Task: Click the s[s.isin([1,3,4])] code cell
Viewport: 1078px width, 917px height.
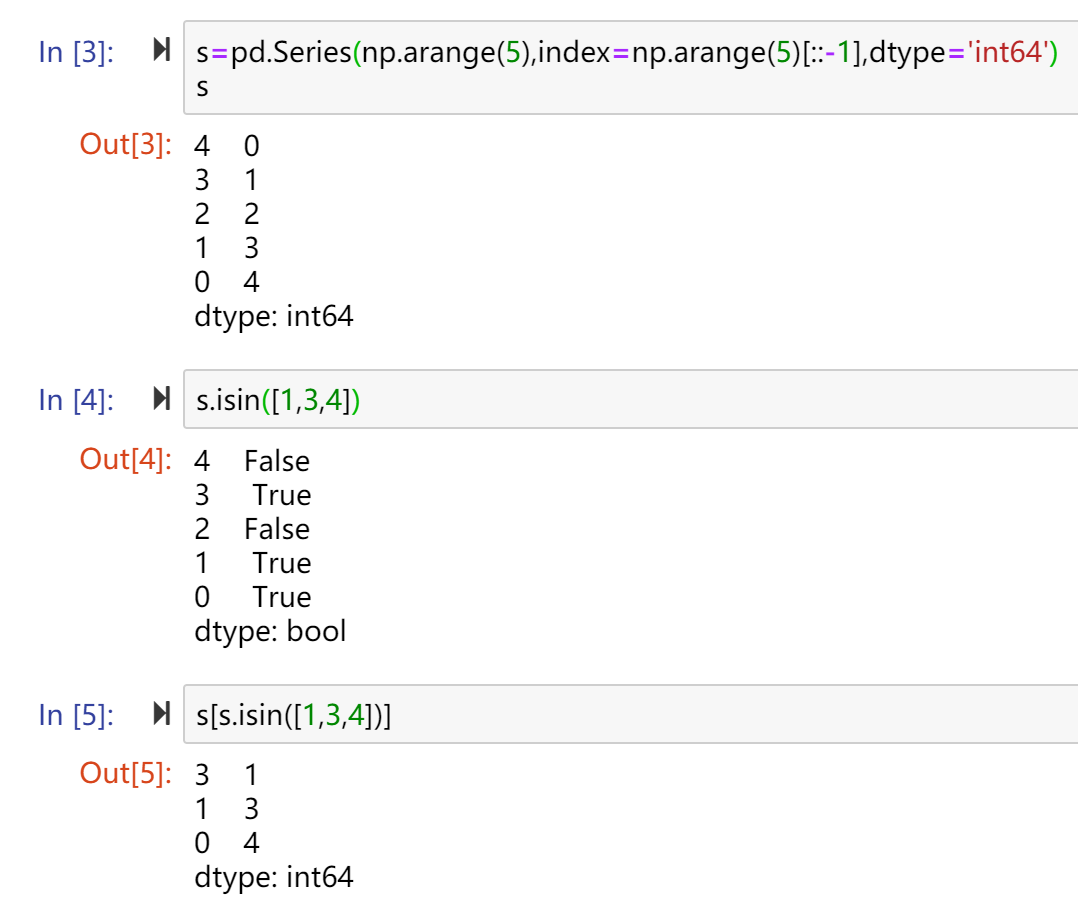Action: pyautogui.click(x=630, y=714)
